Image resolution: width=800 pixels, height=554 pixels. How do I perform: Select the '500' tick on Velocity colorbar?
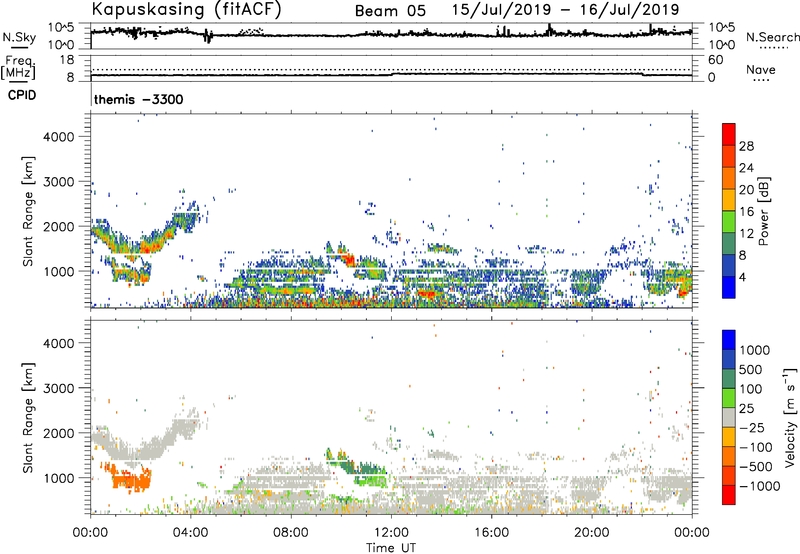750,370
